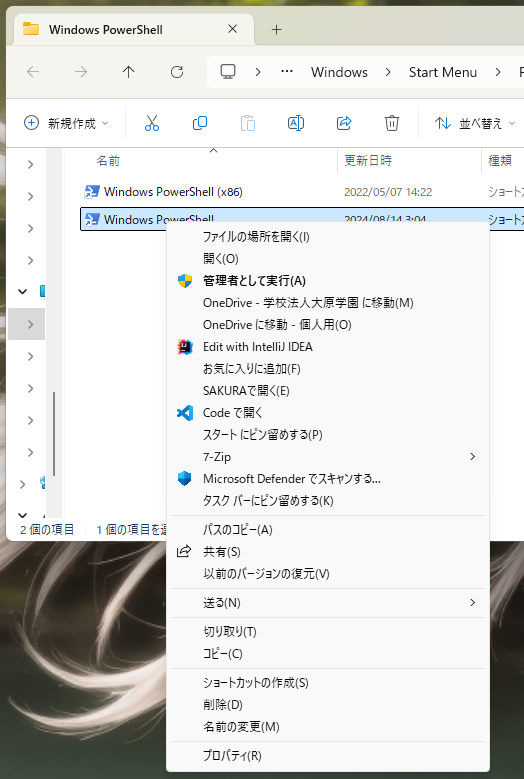524x779 pixels.
Task: Expand the 送る(N) submenu arrow
Action: (x=472, y=603)
